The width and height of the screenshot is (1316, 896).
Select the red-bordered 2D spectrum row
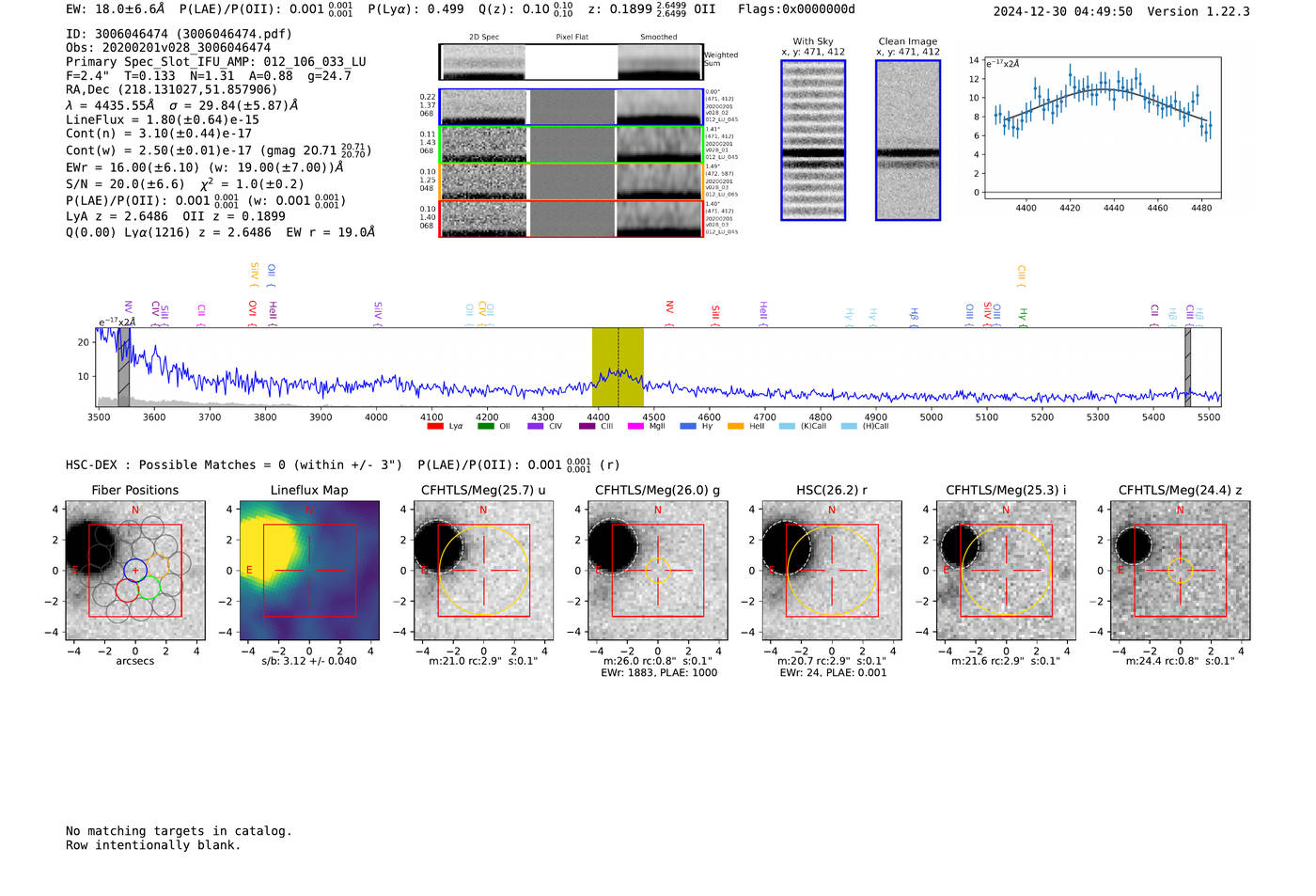[x=571, y=218]
